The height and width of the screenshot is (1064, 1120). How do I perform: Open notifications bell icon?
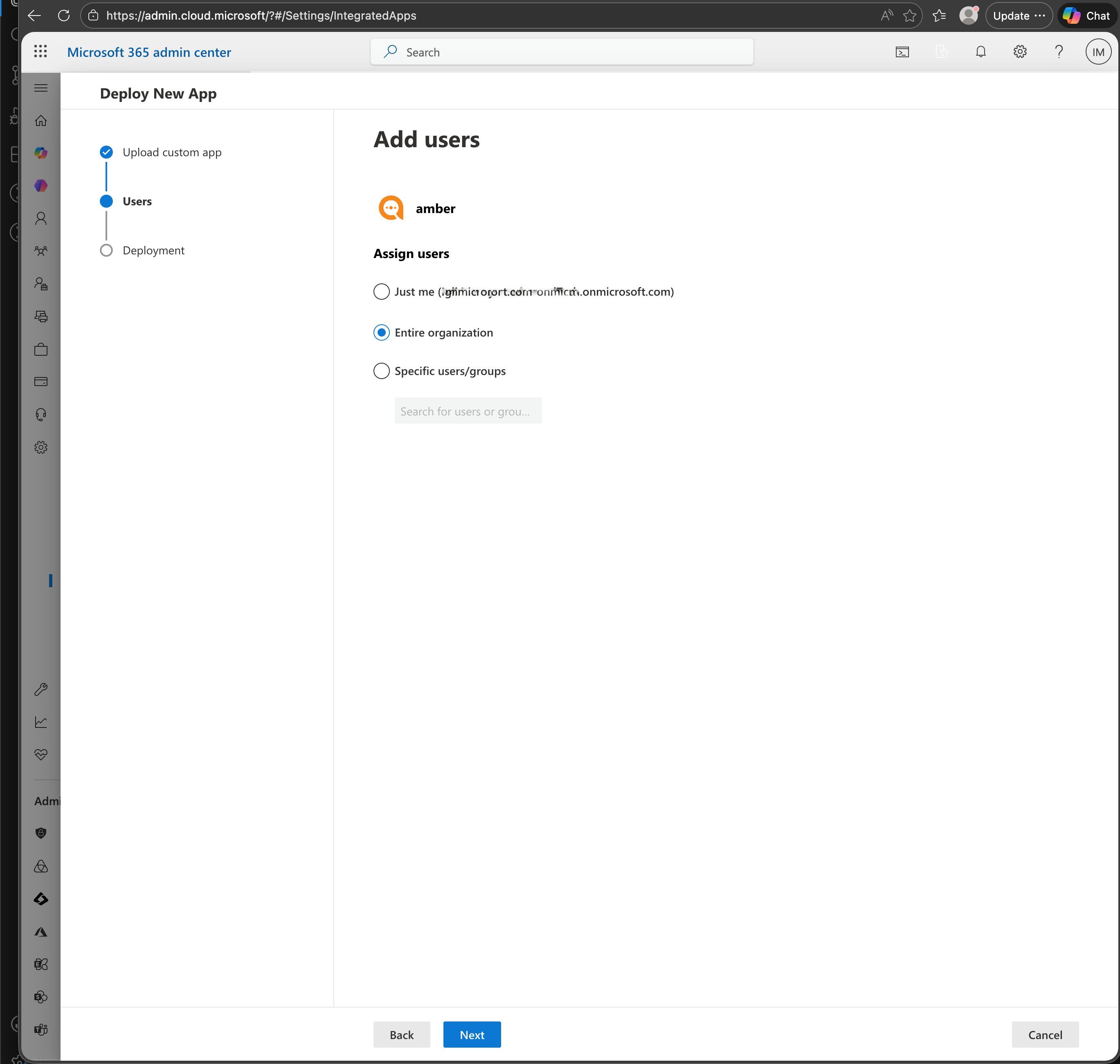[x=981, y=52]
